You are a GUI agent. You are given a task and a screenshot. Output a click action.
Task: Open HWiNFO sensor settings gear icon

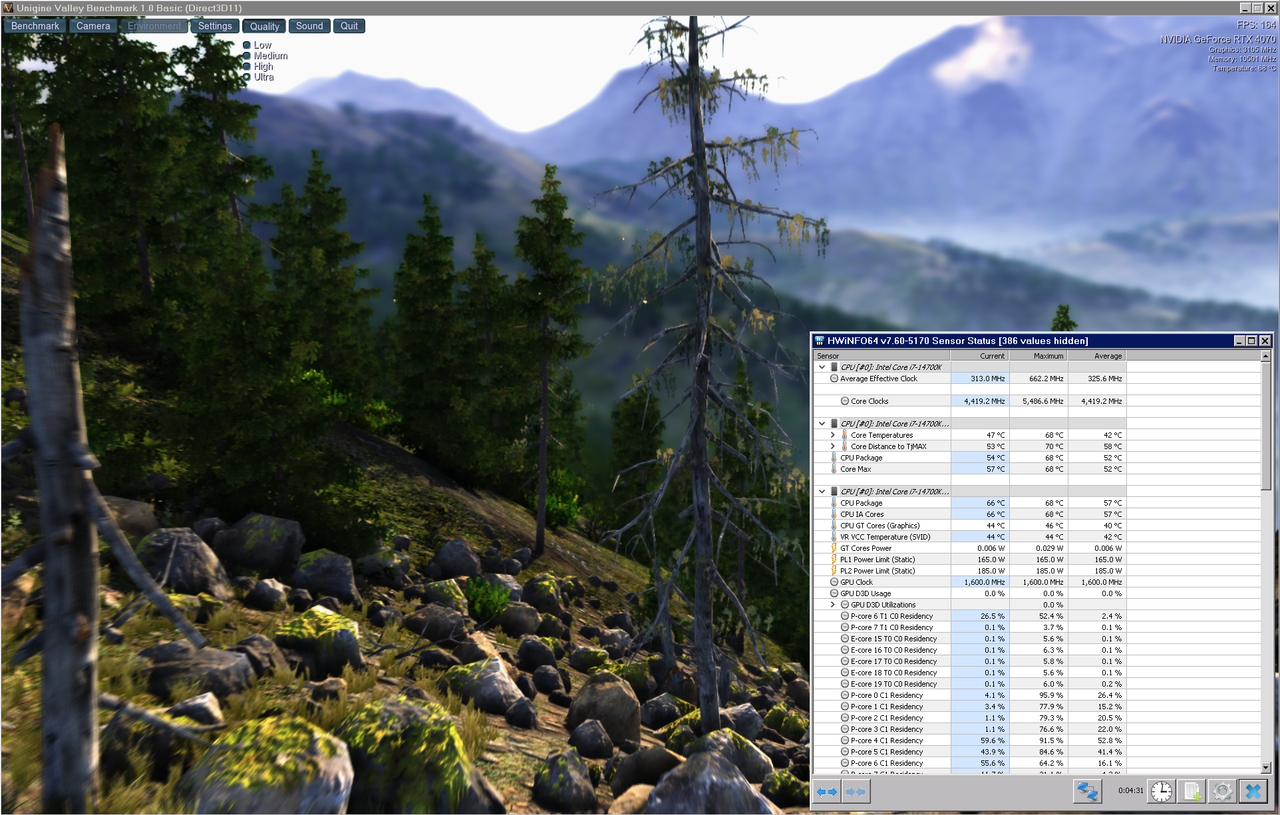coord(1222,791)
